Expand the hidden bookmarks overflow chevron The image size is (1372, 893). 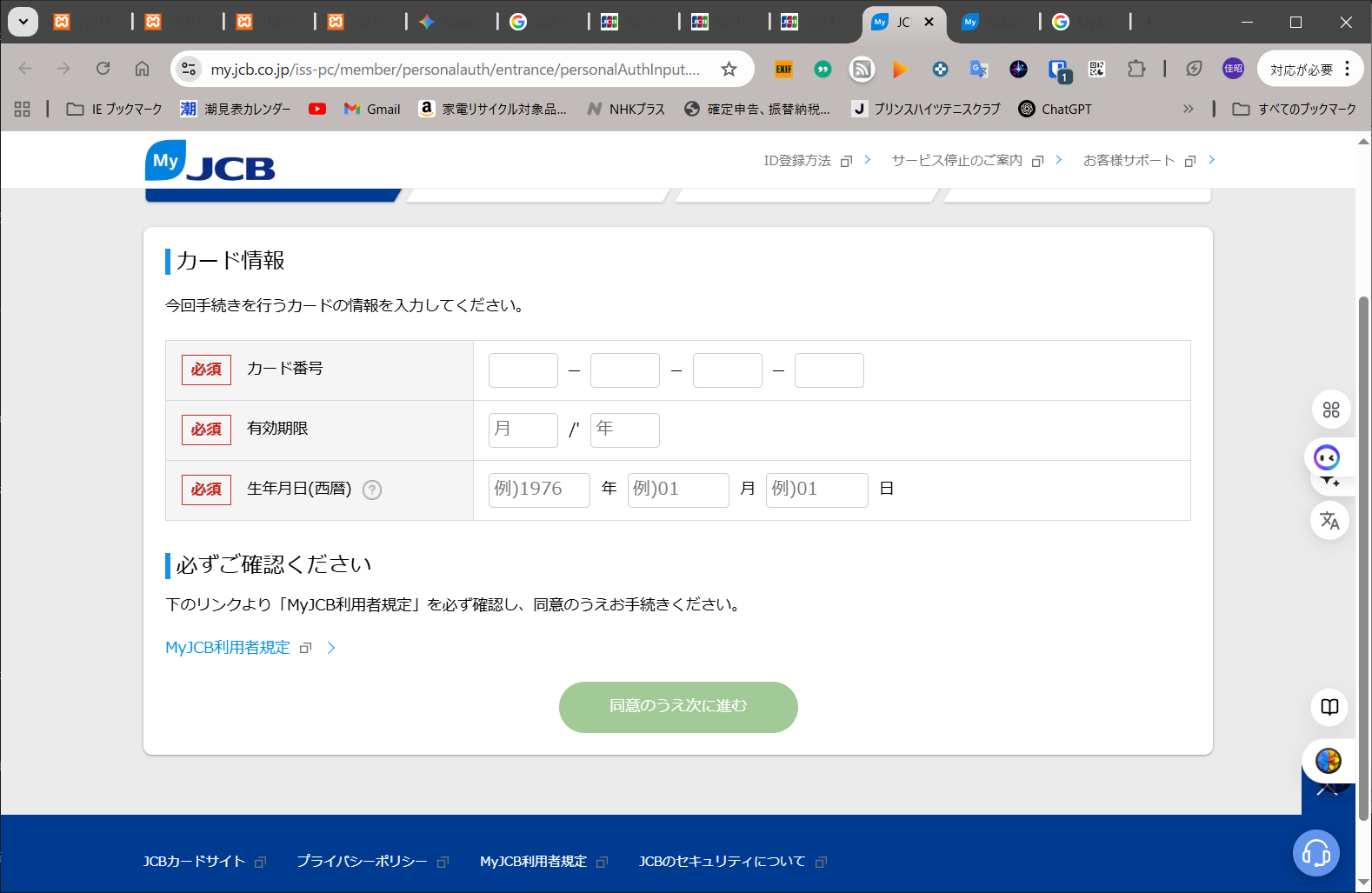click(x=1188, y=109)
